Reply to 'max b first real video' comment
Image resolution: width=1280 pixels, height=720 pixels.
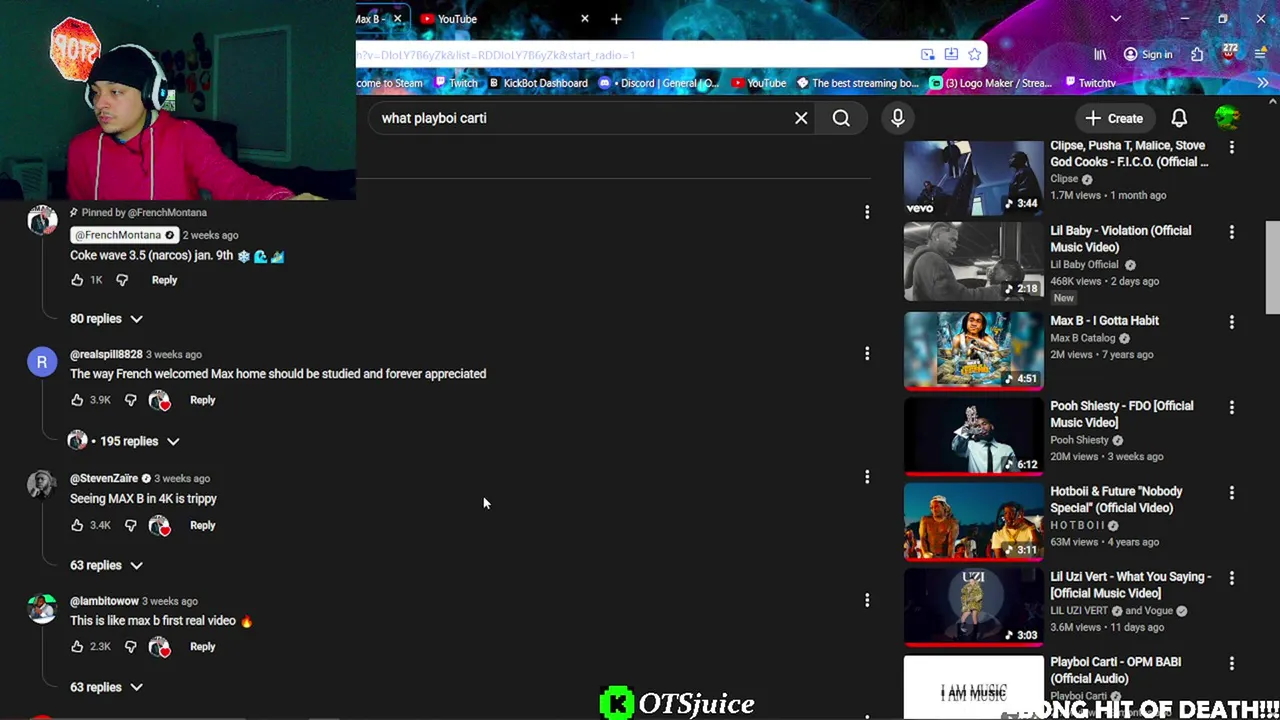(x=202, y=647)
